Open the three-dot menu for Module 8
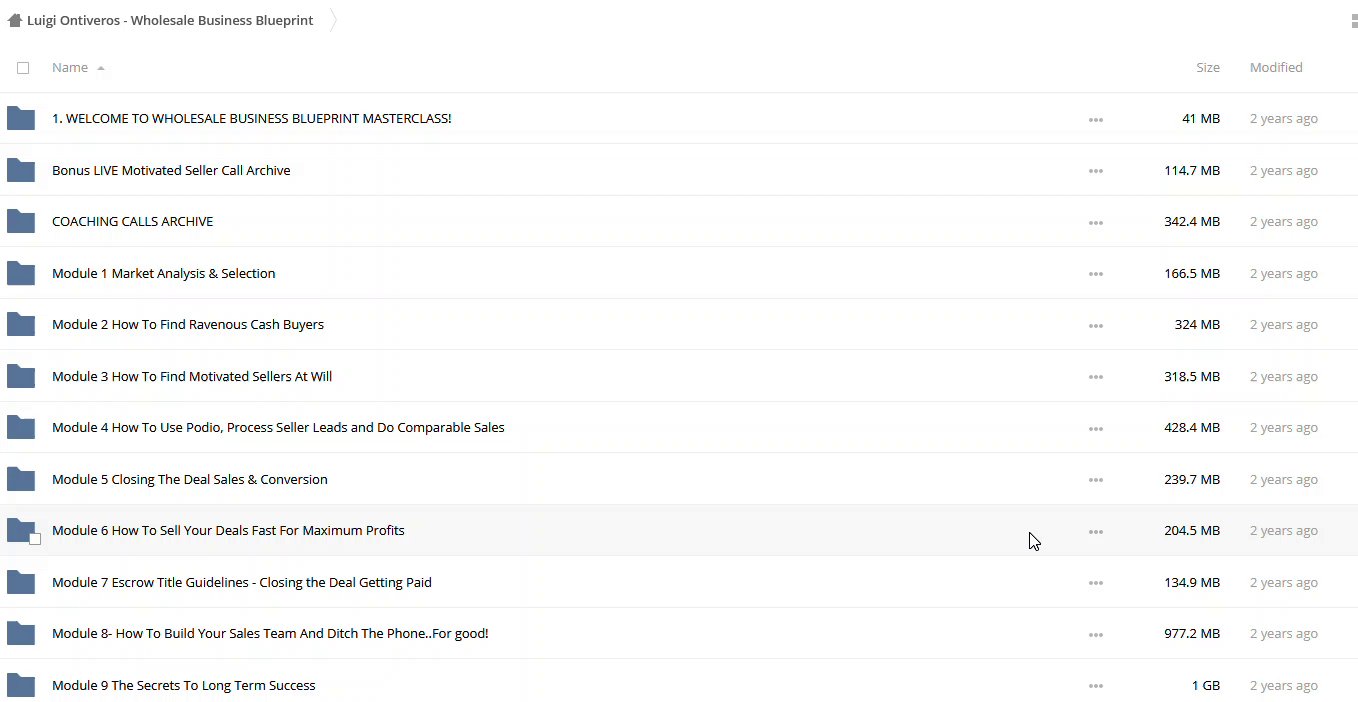1358x702 pixels. pos(1096,634)
